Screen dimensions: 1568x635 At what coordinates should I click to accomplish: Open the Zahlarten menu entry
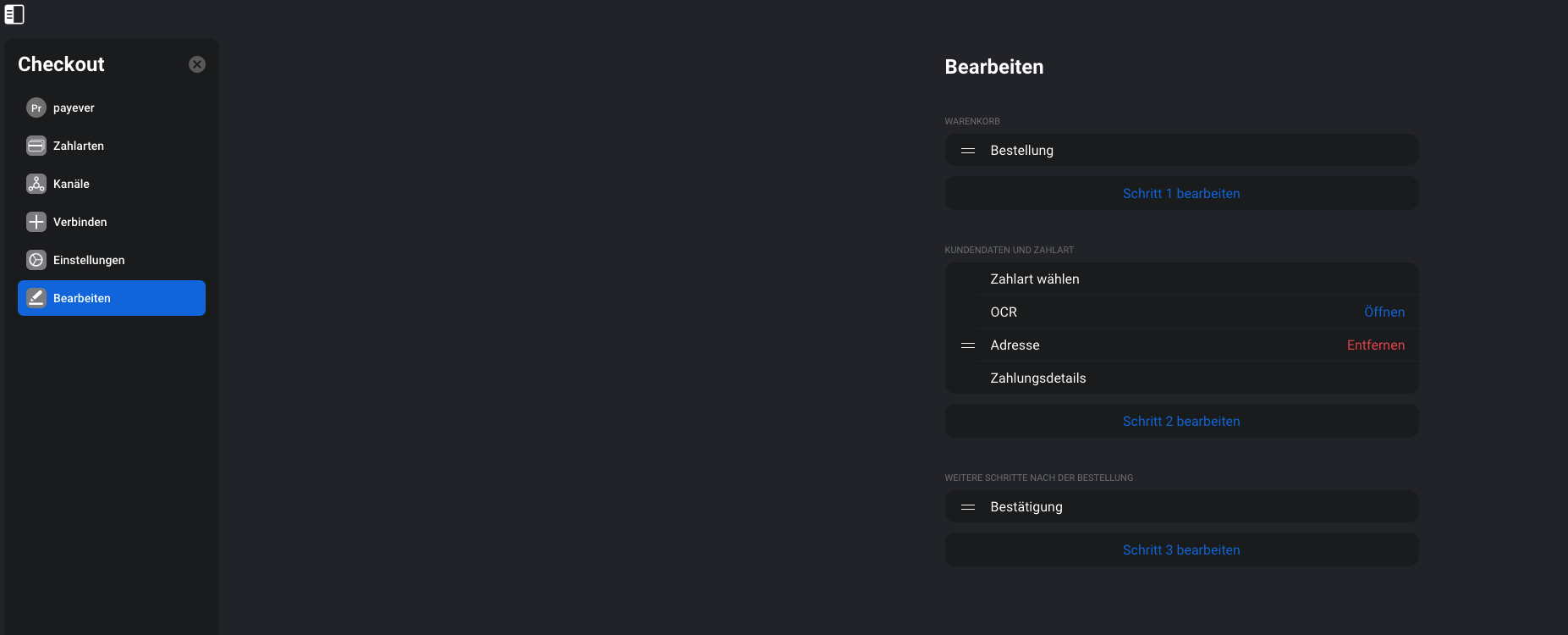[112, 146]
